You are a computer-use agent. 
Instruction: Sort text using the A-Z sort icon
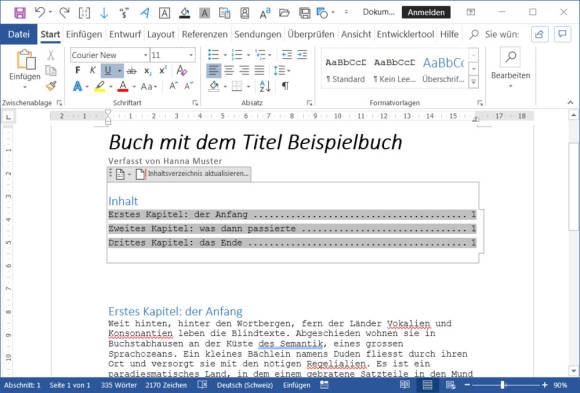pos(265,86)
